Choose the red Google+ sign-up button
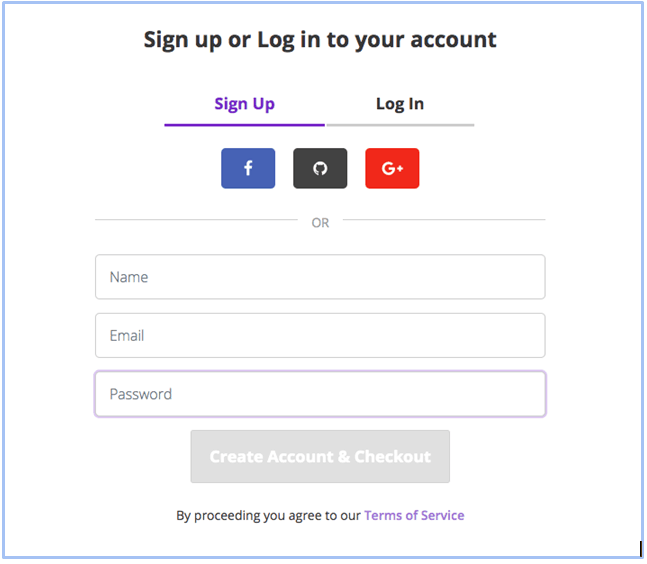The width and height of the screenshot is (647, 564). [392, 168]
